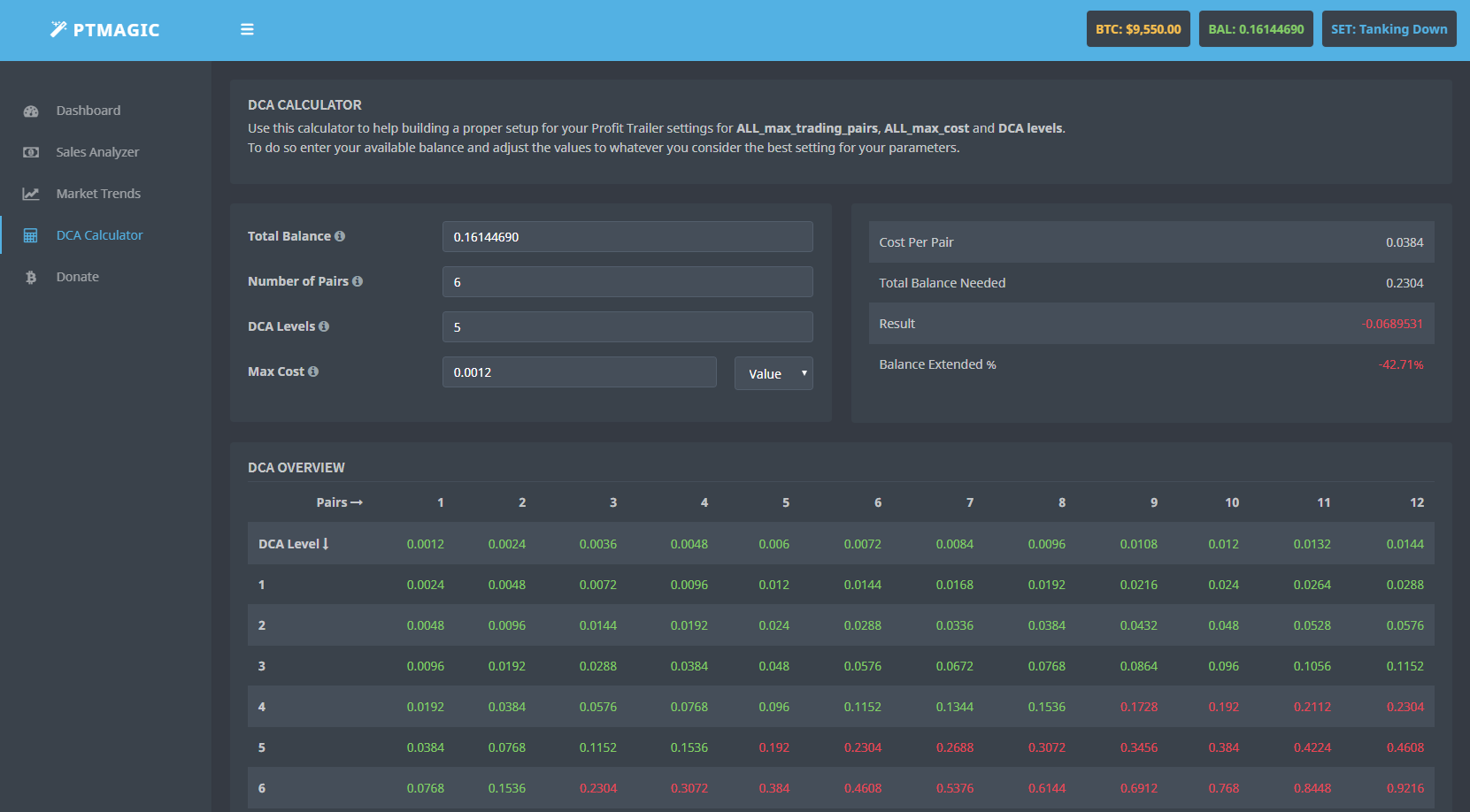1470x812 pixels.
Task: Click the PTMAGIC brand title
Action: 116,30
